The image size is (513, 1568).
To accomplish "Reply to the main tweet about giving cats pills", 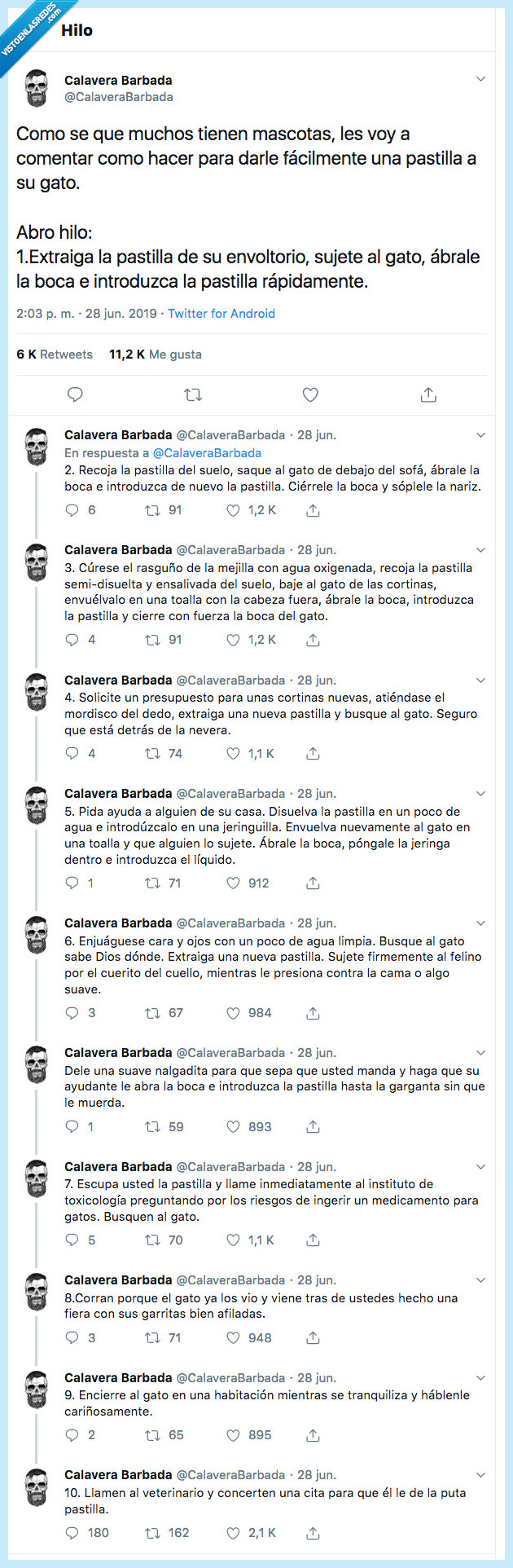I will pos(75,395).
